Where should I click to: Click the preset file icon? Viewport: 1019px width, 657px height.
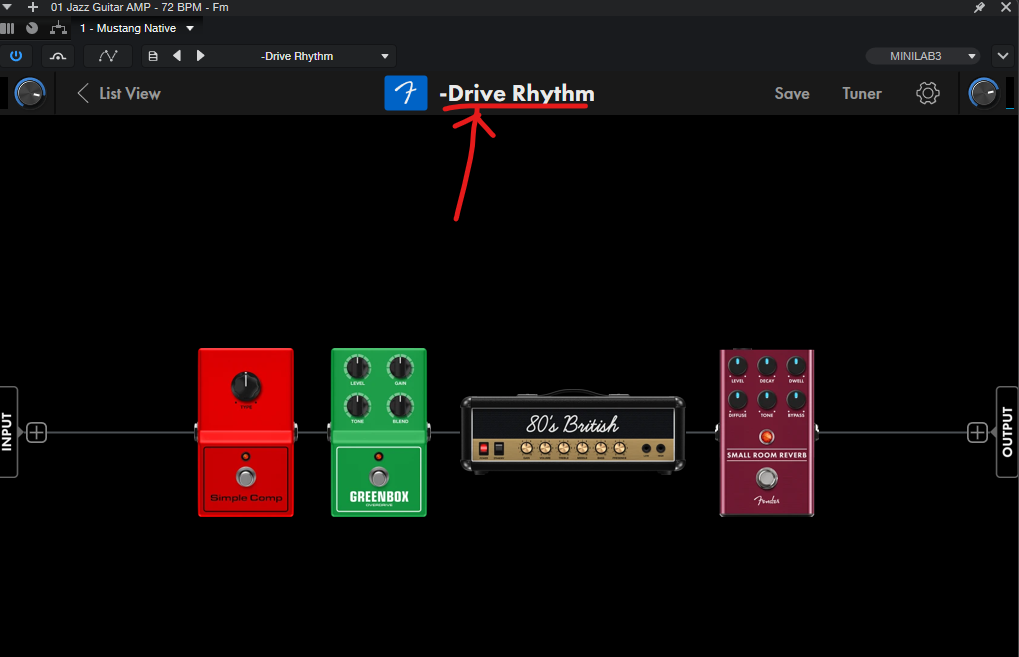pos(153,56)
